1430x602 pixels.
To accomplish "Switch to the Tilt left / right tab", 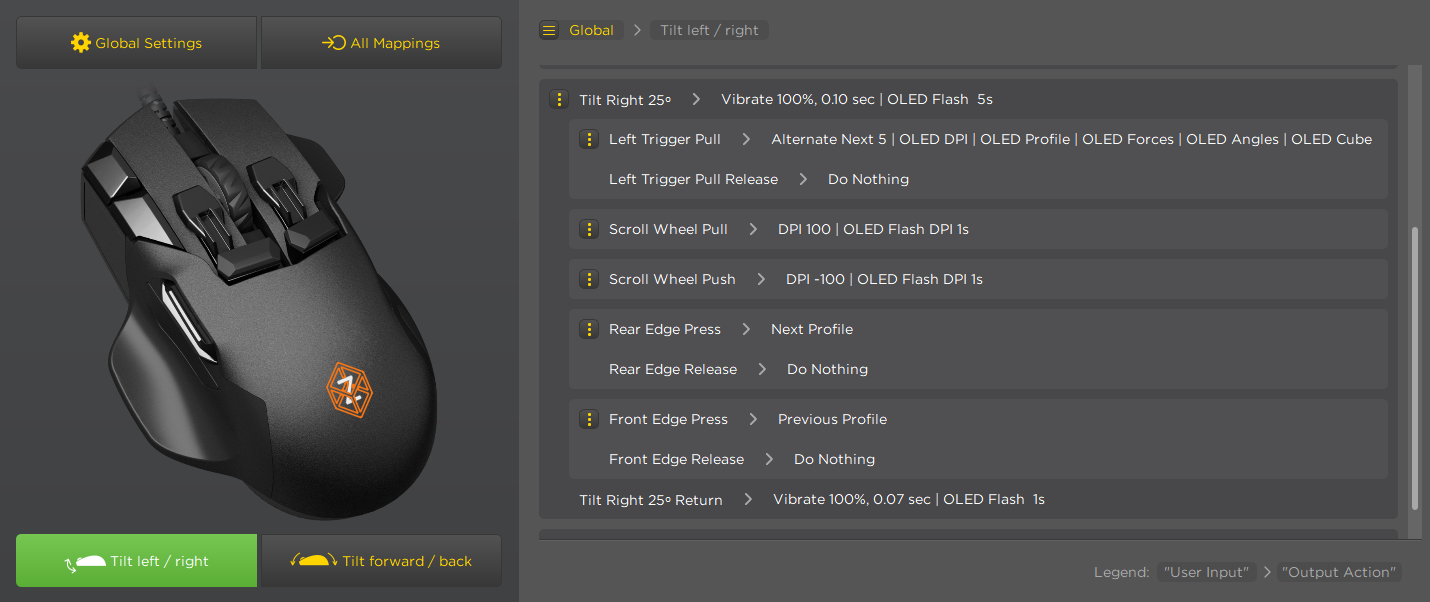I will pyautogui.click(x=137, y=561).
